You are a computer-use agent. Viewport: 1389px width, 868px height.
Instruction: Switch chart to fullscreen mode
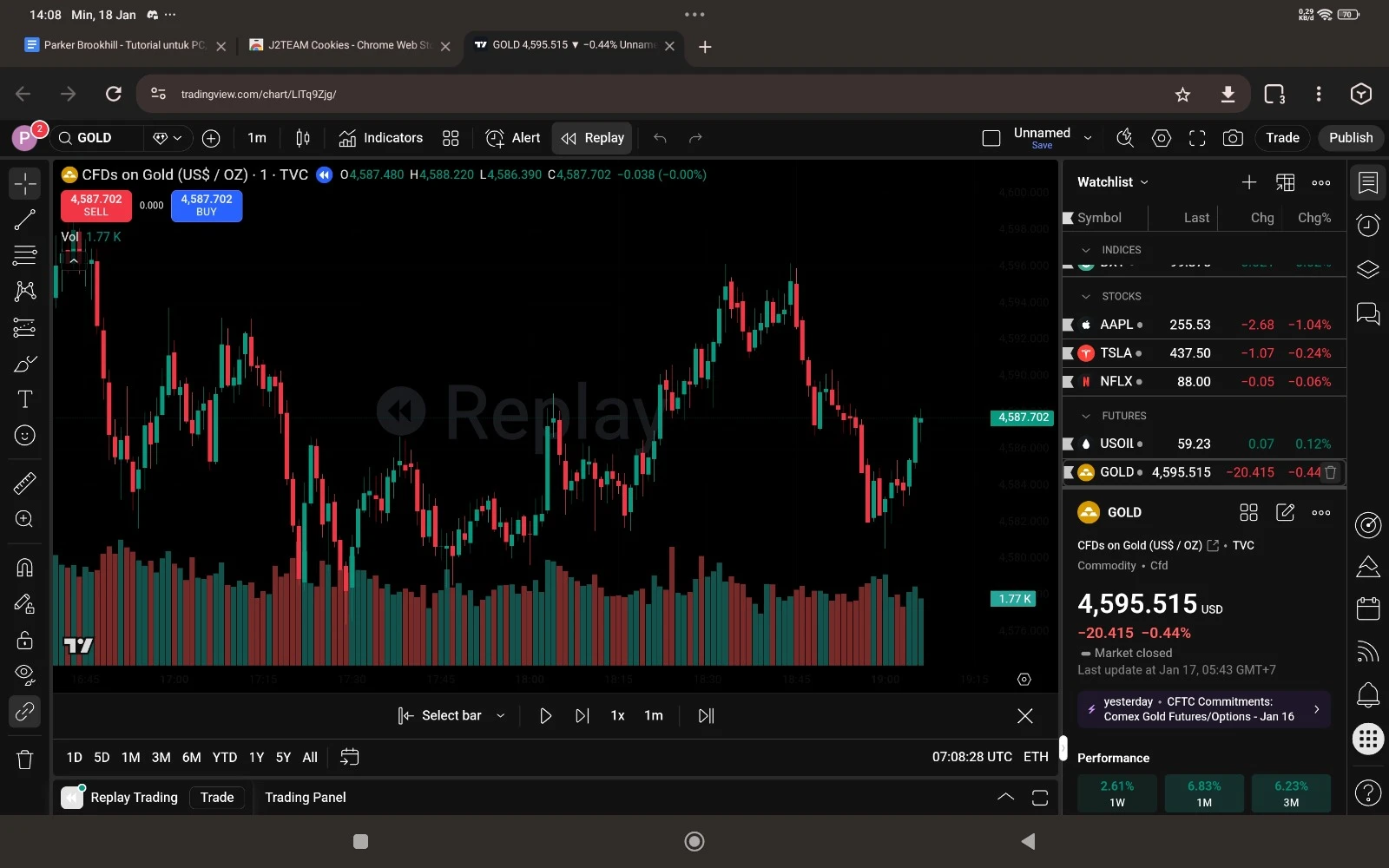(1197, 138)
